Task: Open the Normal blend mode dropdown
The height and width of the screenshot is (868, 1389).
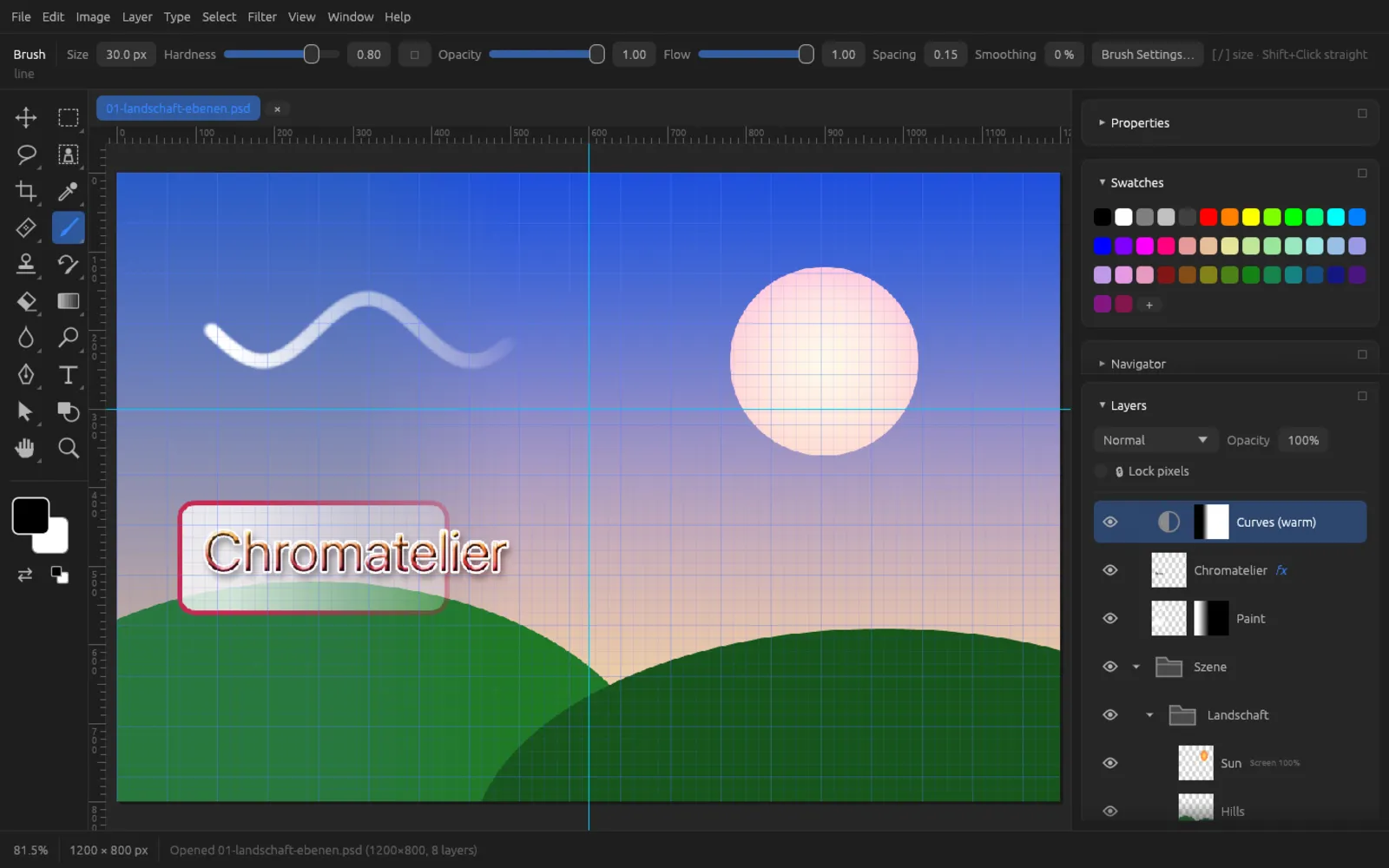Action: [x=1154, y=440]
